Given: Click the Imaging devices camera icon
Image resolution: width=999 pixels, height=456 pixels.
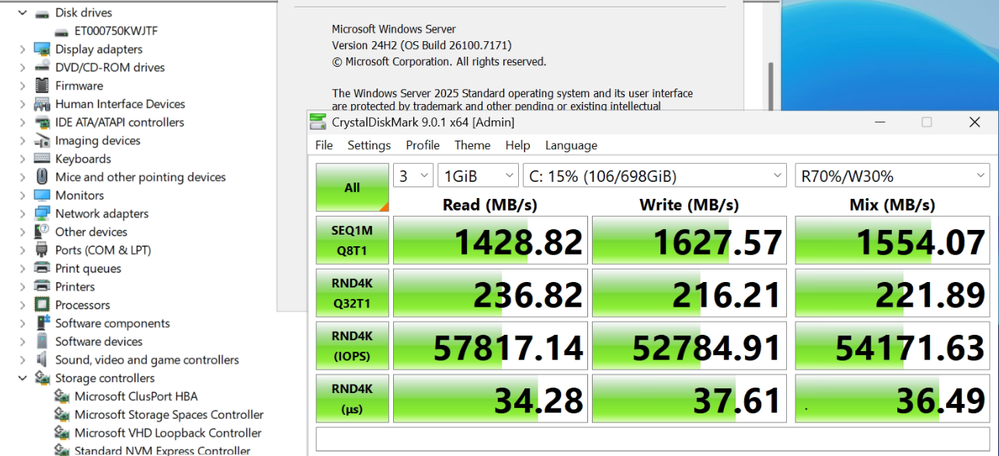Looking at the screenshot, I should (x=42, y=141).
